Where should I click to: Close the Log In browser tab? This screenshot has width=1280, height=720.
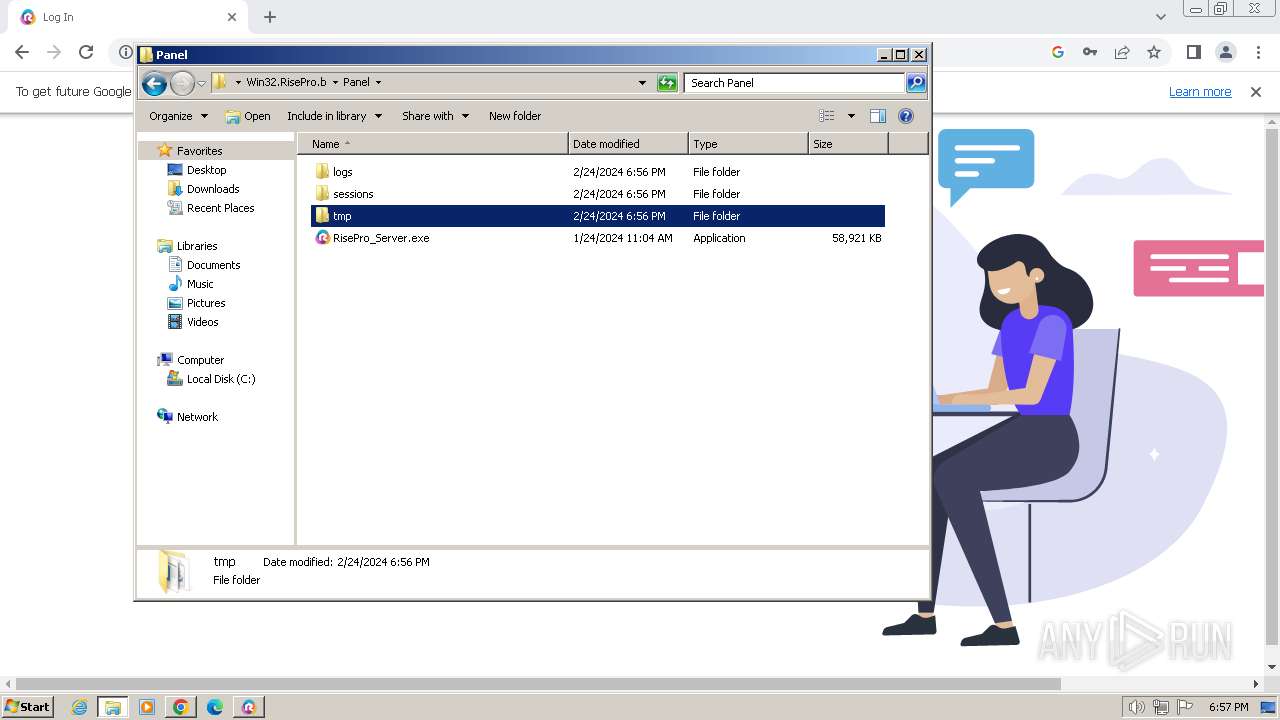[x=232, y=17]
